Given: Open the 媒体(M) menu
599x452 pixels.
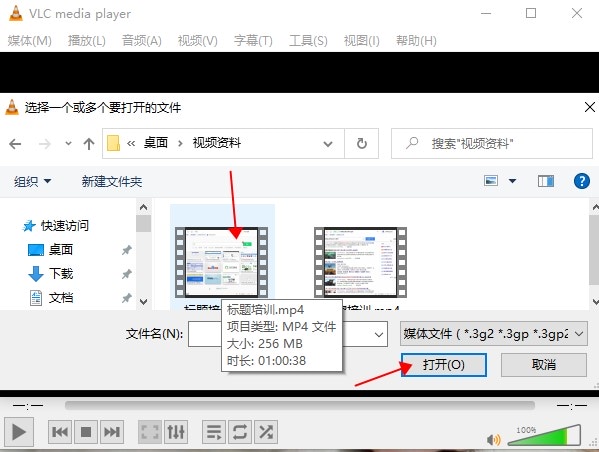Looking at the screenshot, I should coord(29,41).
